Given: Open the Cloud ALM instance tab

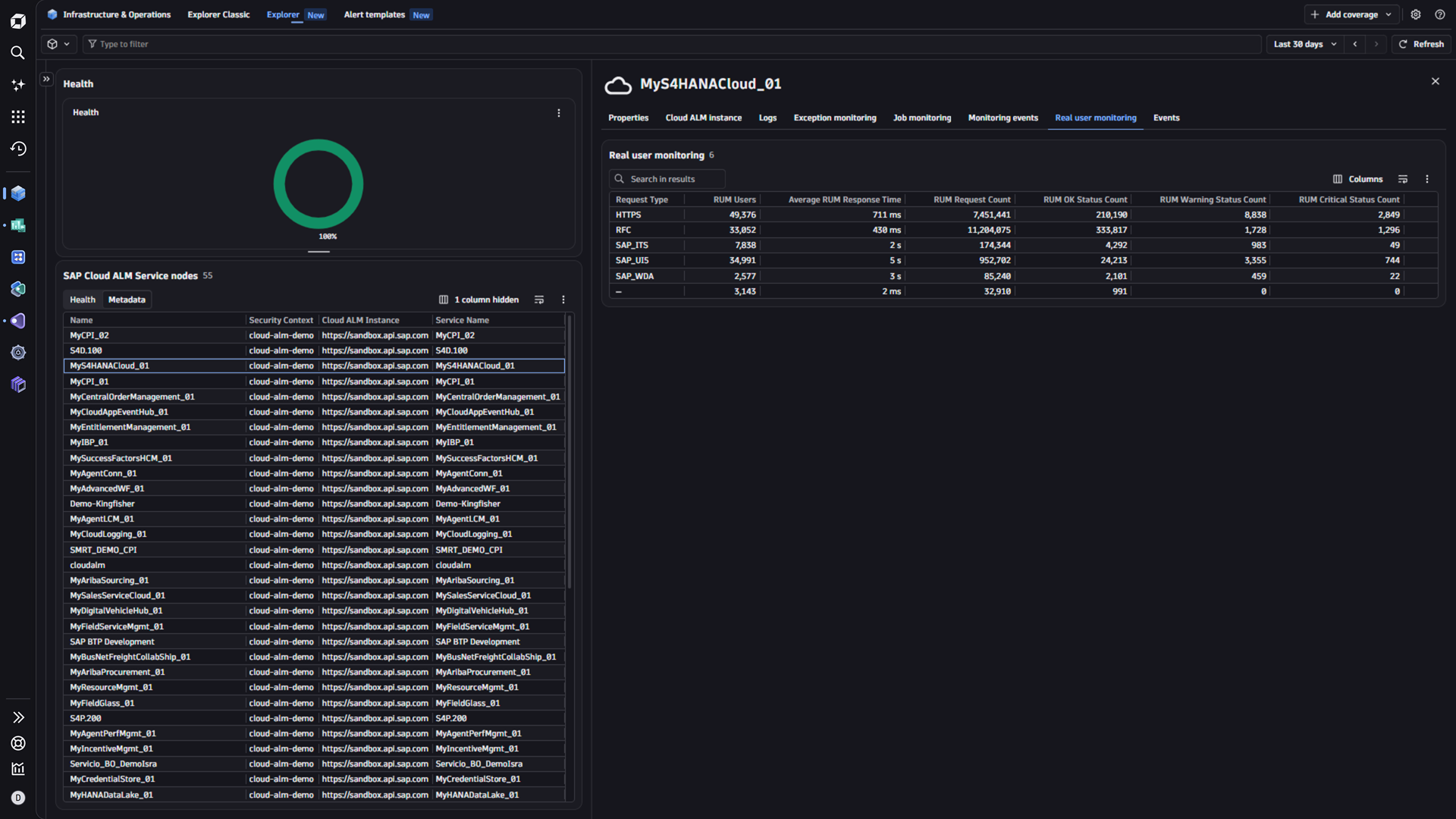Looking at the screenshot, I should point(703,118).
